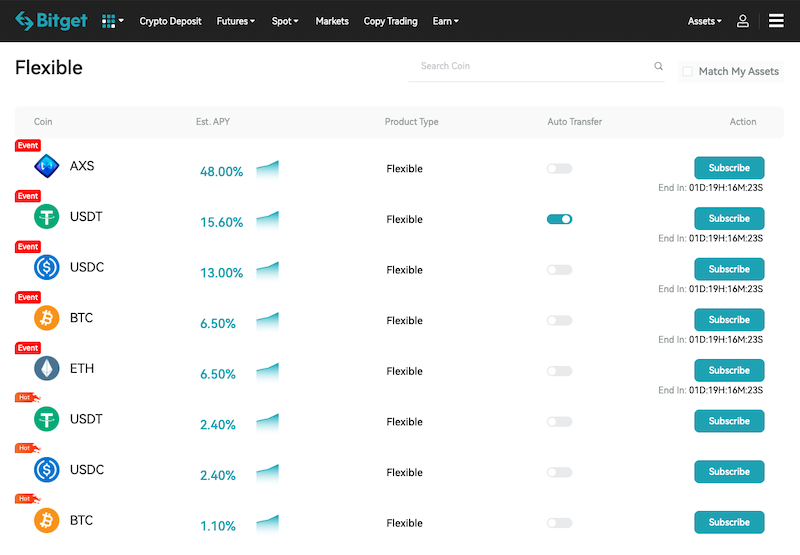Click the Est. APY column header
The height and width of the screenshot is (555, 800).
click(x=213, y=121)
